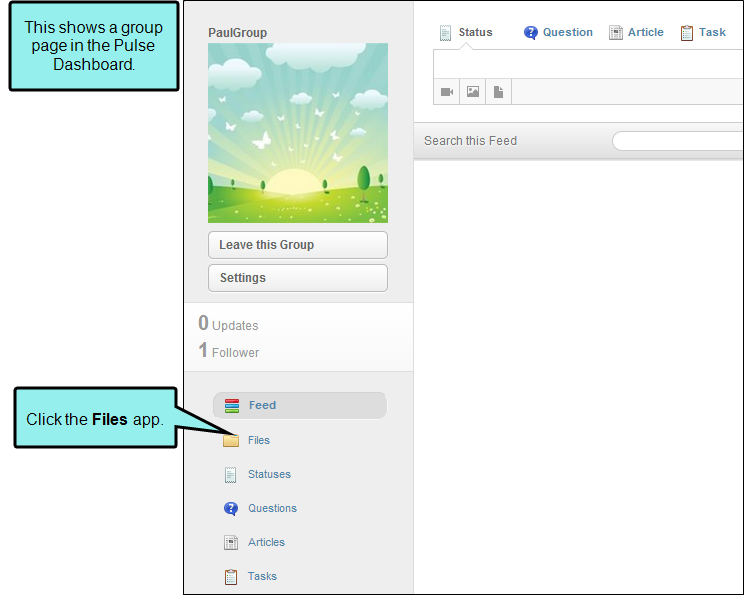This screenshot has height=595, width=744.
Task: Click the Files folder icon
Action: tap(231, 440)
